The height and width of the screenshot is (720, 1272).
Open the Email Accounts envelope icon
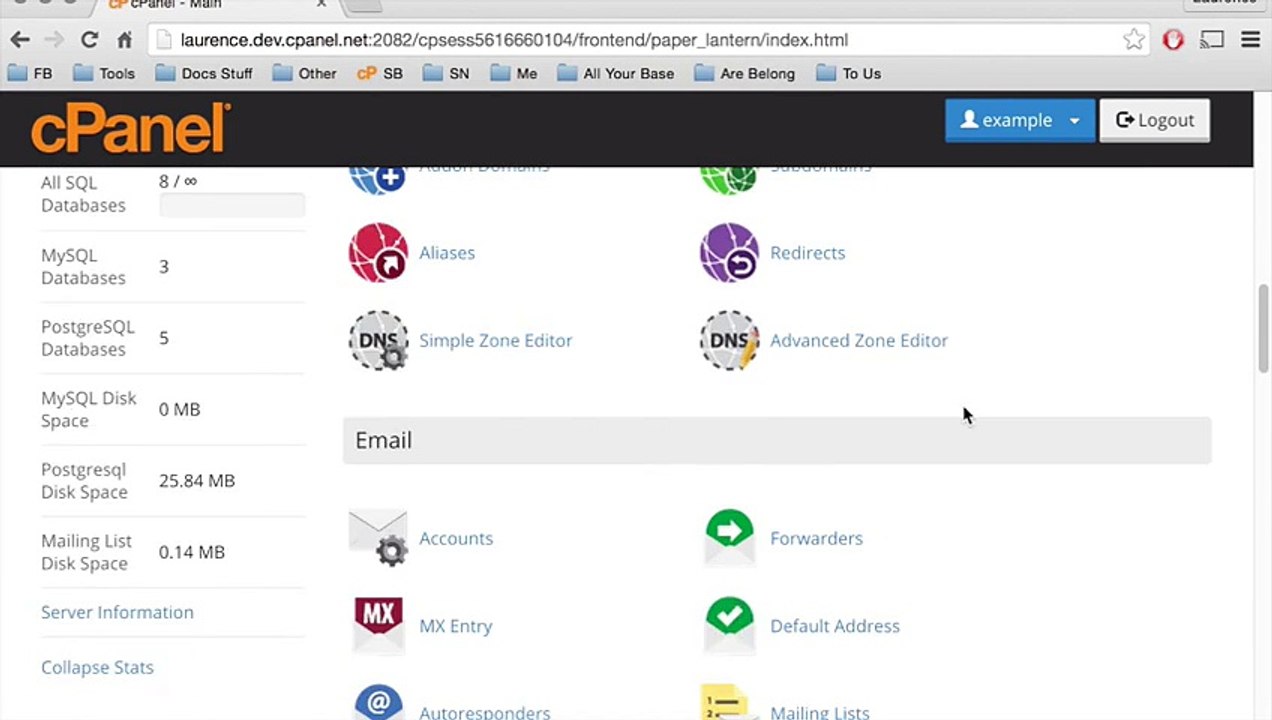(x=378, y=538)
